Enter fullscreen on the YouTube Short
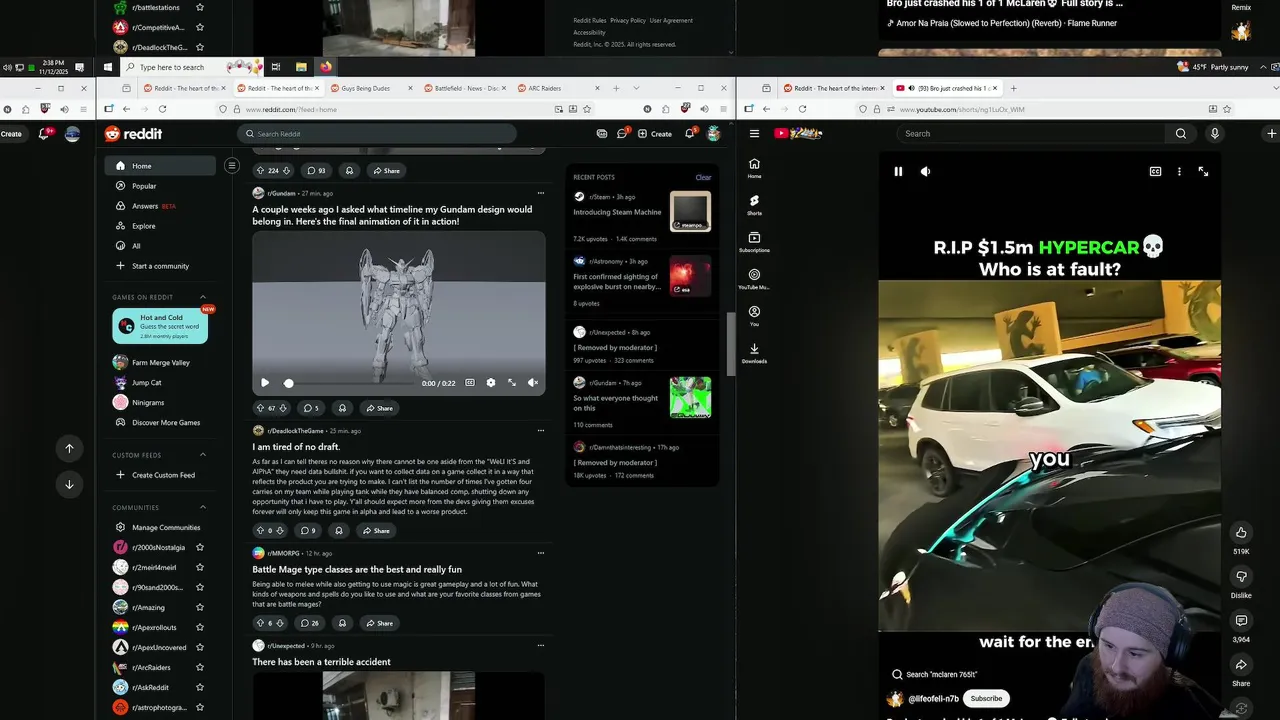This screenshot has width=1280, height=720. 1203,171
